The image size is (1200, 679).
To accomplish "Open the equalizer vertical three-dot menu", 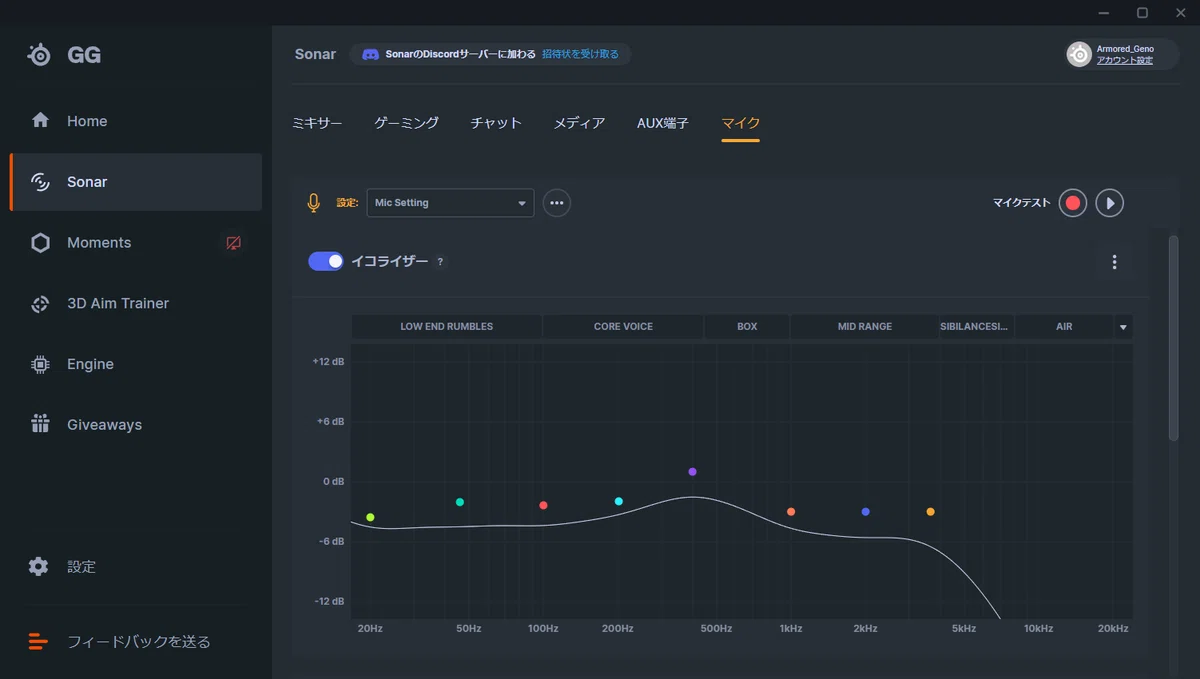I will click(1114, 262).
